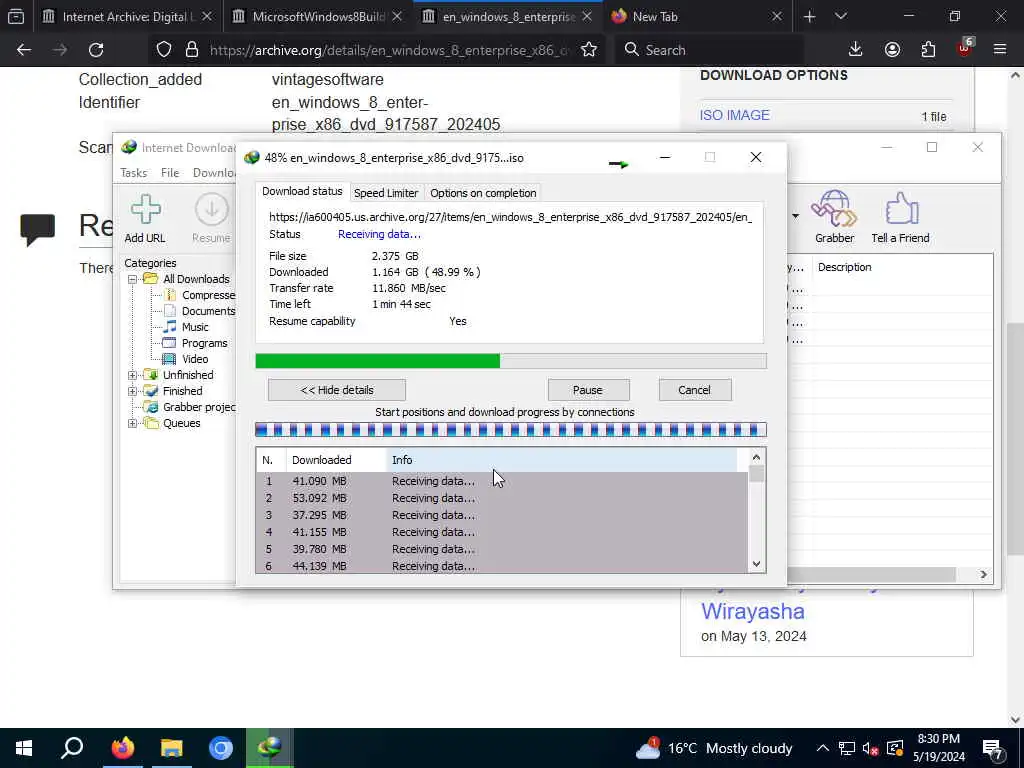Select the Download status tab
This screenshot has width=1024, height=768.
[x=302, y=191]
